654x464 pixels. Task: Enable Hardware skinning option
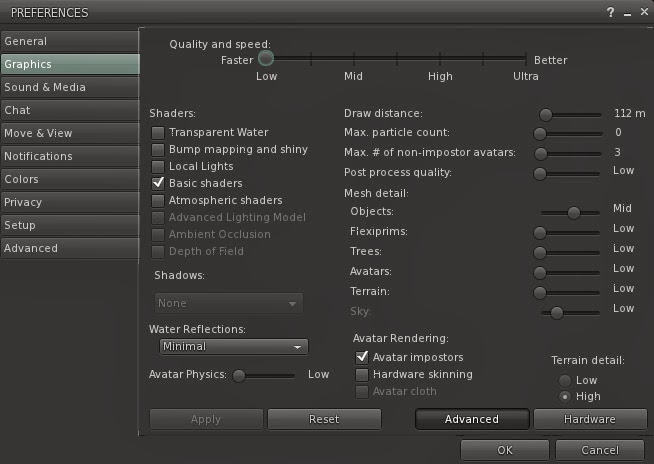(x=362, y=374)
